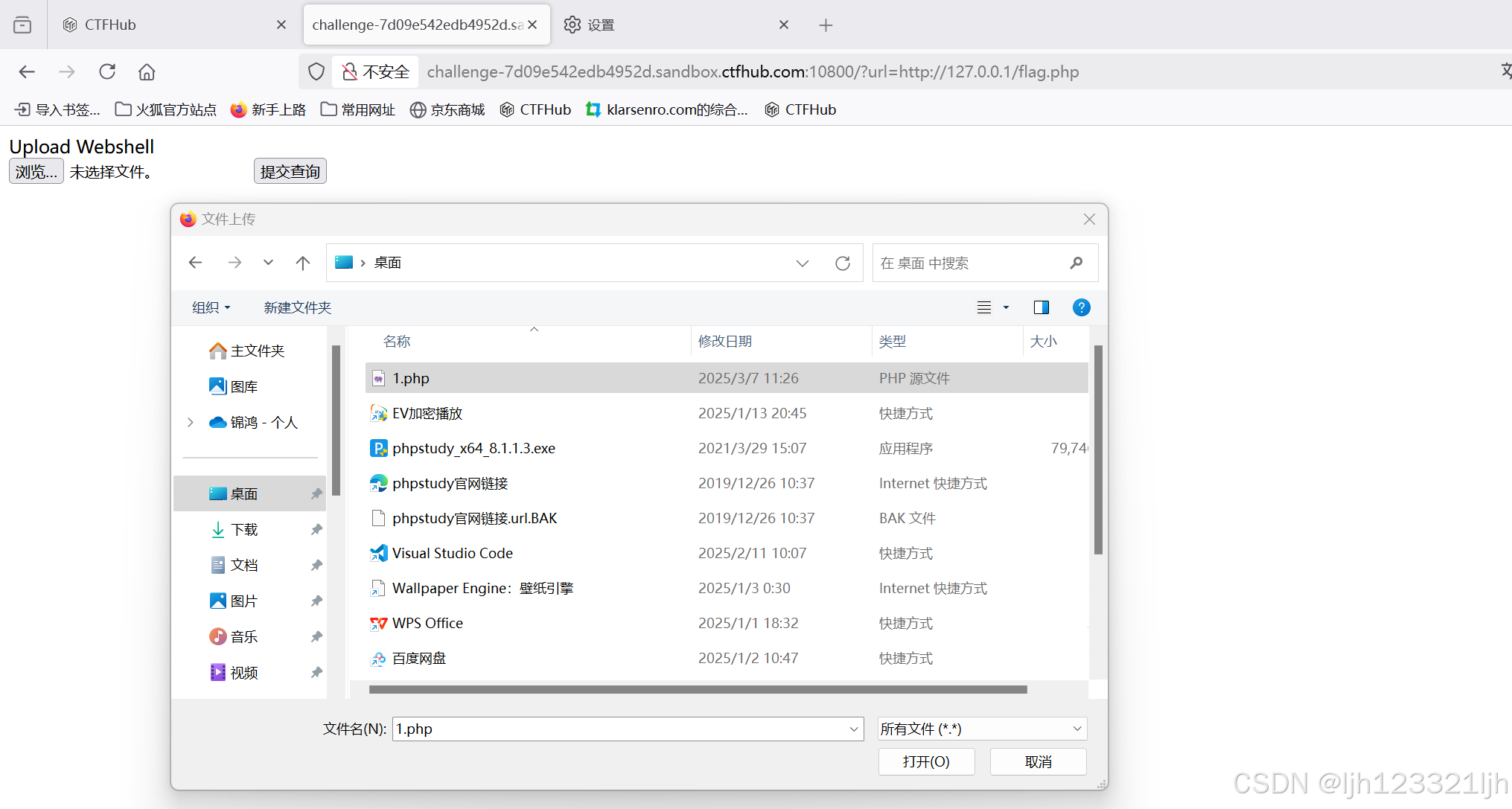Switch to the 设置 tab

coord(600,25)
